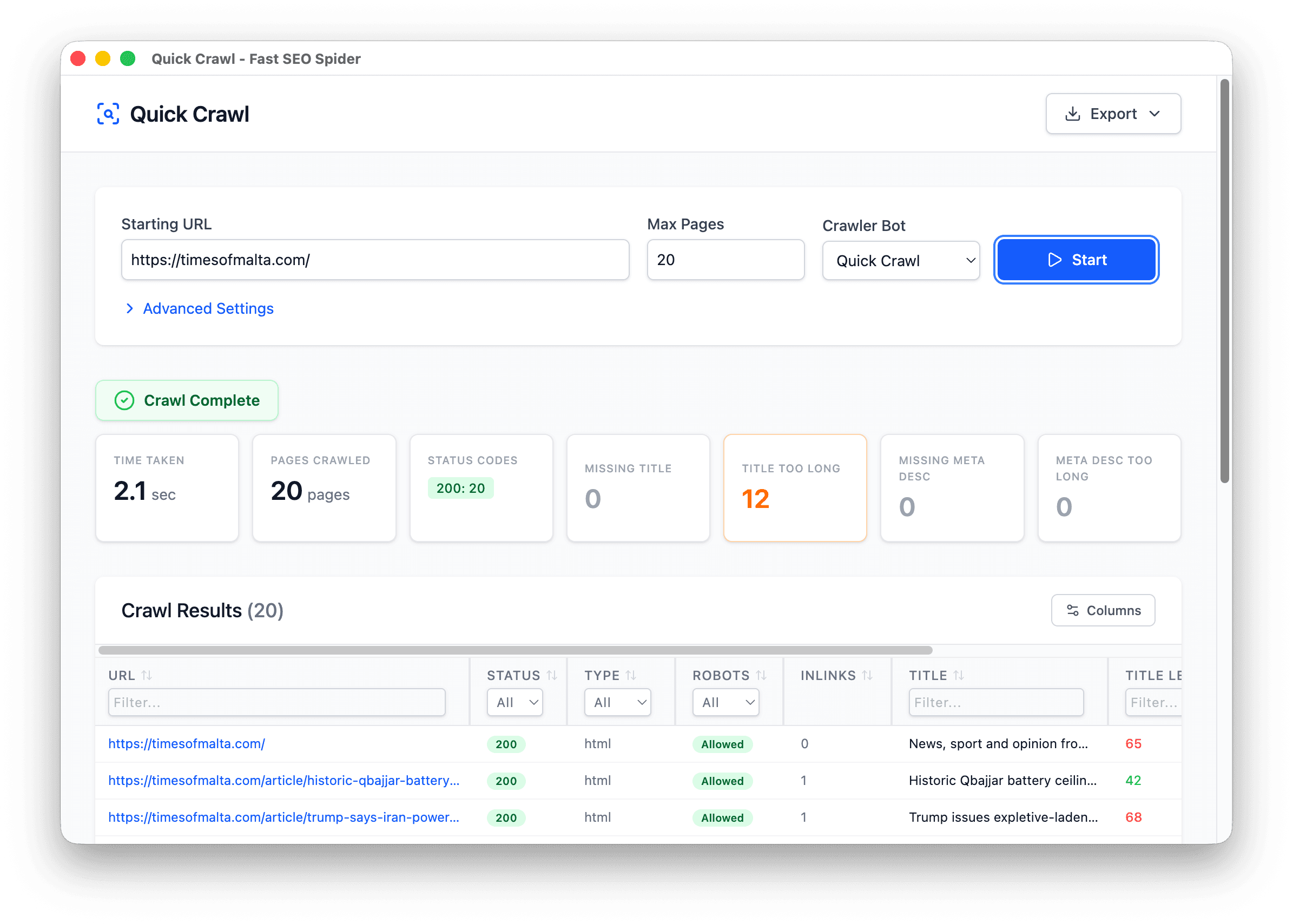
Task: Click the download icon on the Export button
Action: [1074, 113]
